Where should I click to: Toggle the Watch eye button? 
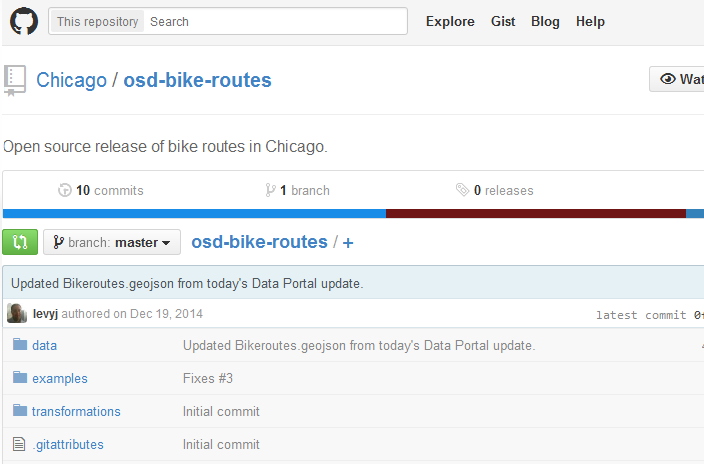pos(680,80)
